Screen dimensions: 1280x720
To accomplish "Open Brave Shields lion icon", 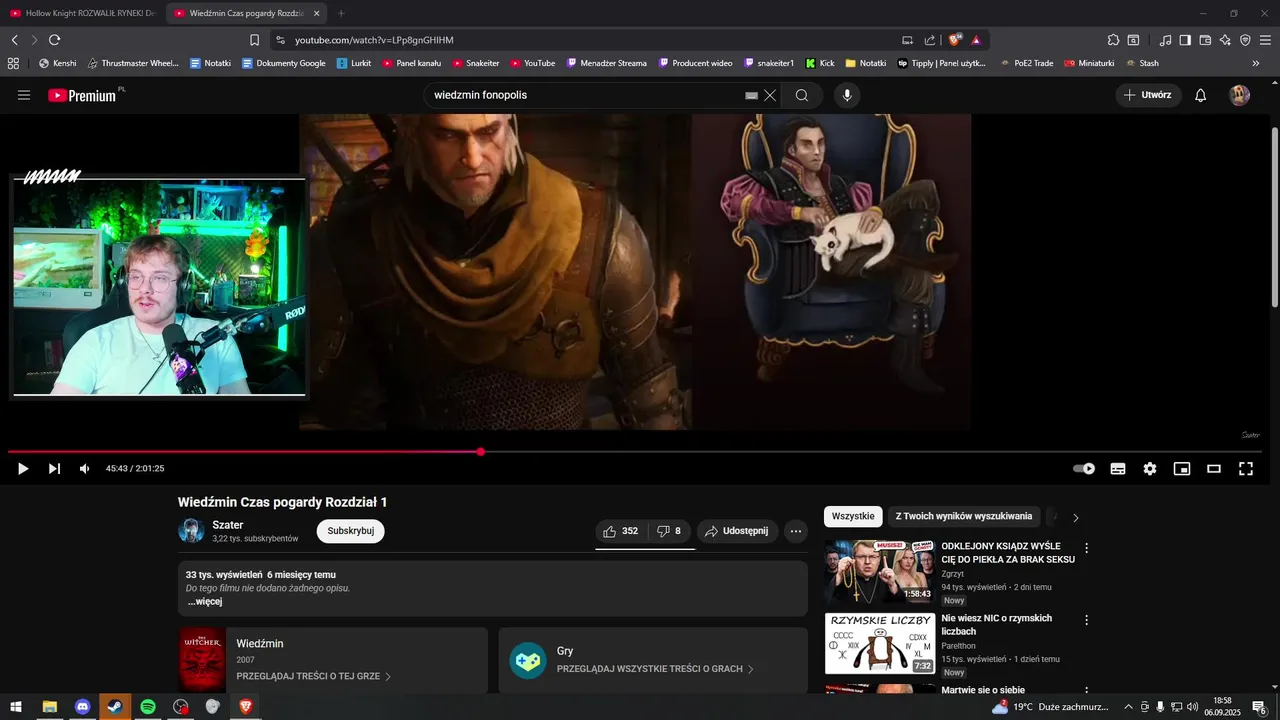I will click(x=955, y=40).
